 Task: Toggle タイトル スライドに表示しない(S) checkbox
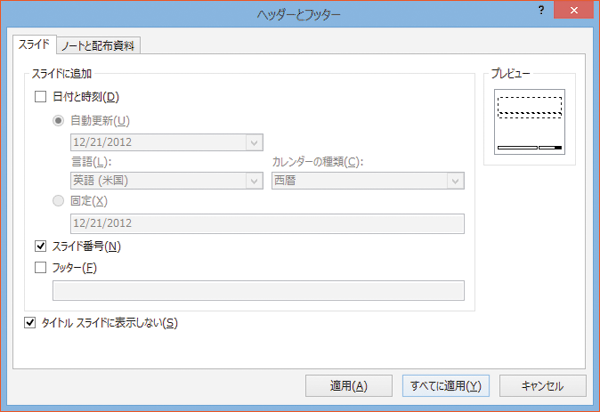pos(30,322)
